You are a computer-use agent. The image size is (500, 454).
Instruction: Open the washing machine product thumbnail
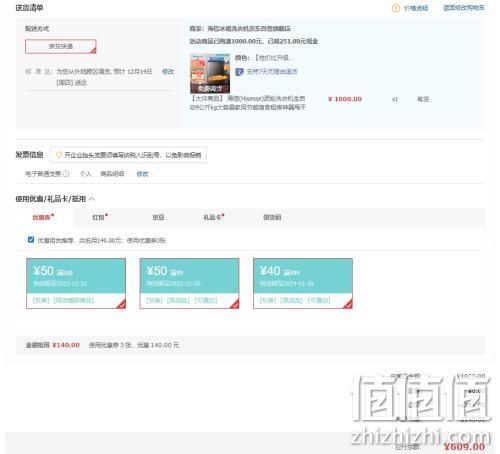210,73
